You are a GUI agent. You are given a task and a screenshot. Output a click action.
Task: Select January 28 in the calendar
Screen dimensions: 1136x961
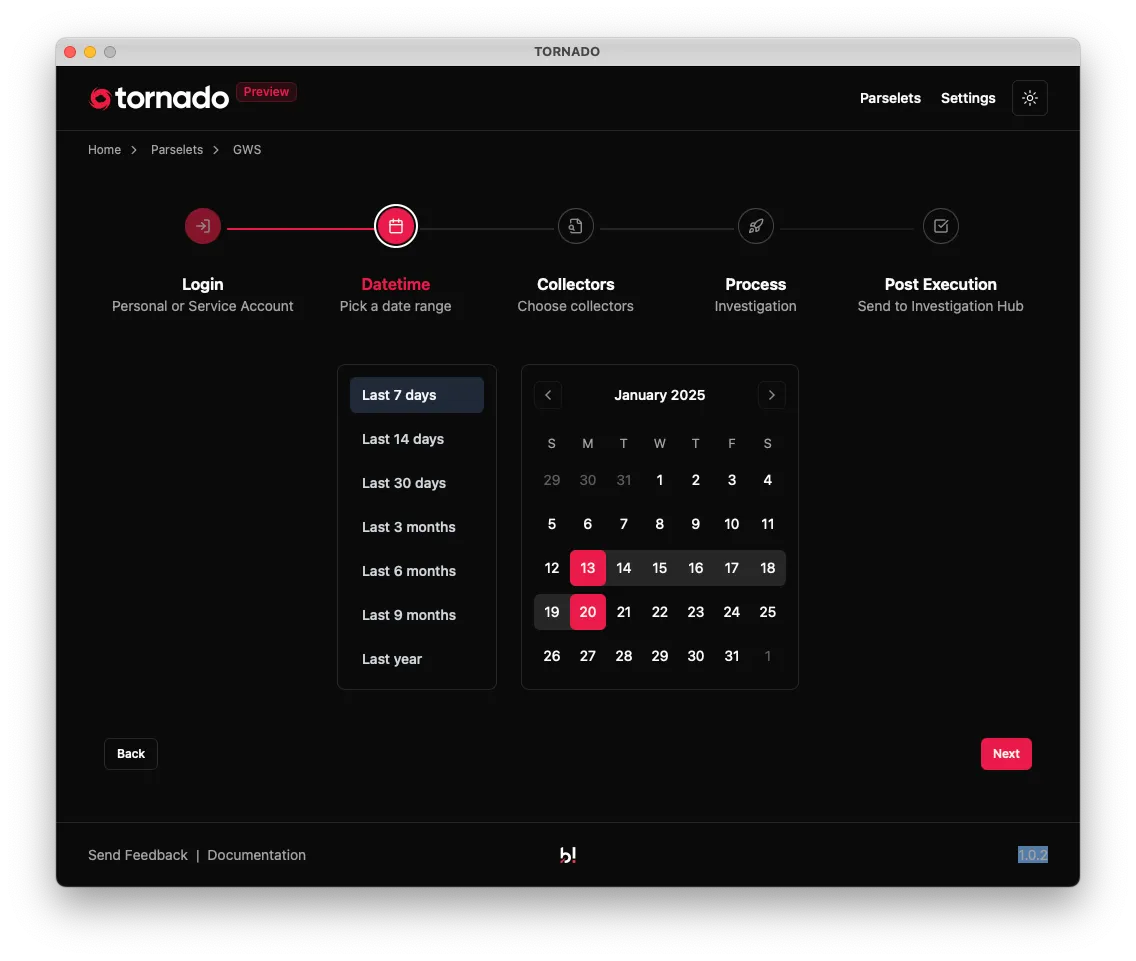[x=624, y=656]
